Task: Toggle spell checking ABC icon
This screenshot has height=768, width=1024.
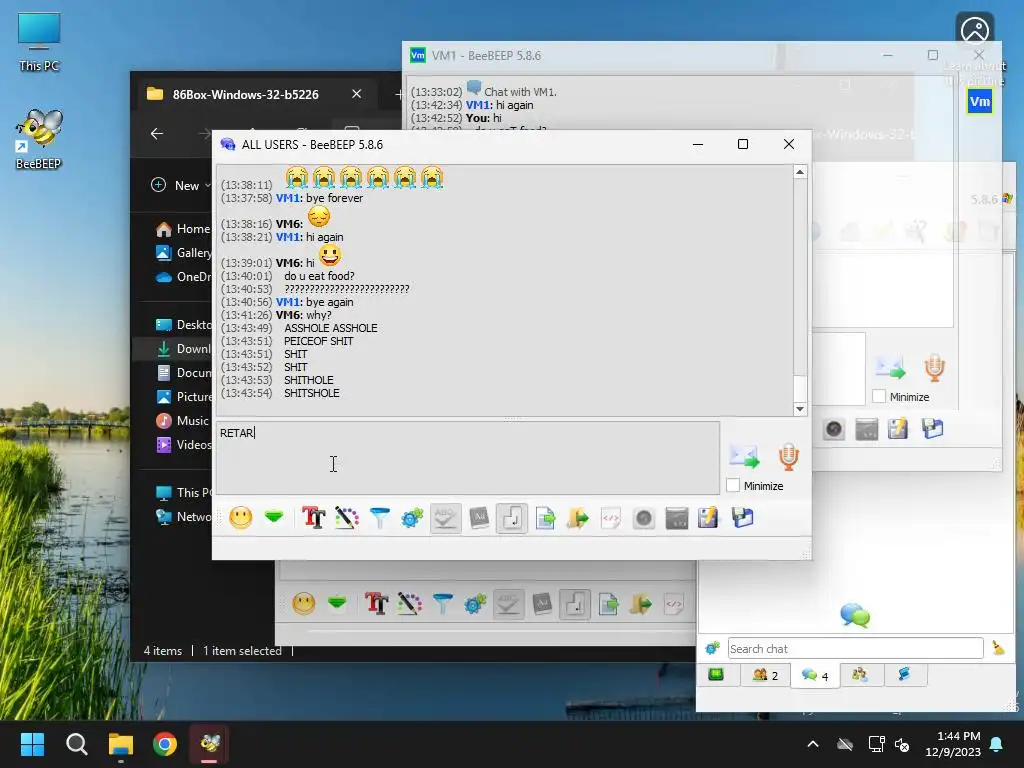Action: coord(446,519)
